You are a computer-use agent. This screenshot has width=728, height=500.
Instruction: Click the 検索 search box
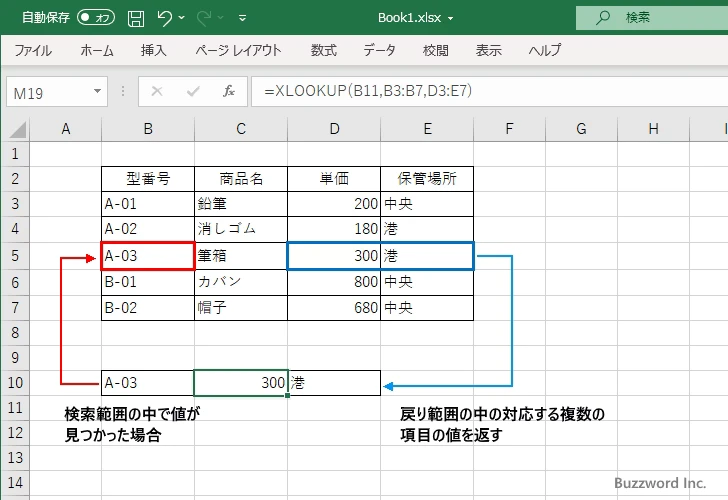652,18
